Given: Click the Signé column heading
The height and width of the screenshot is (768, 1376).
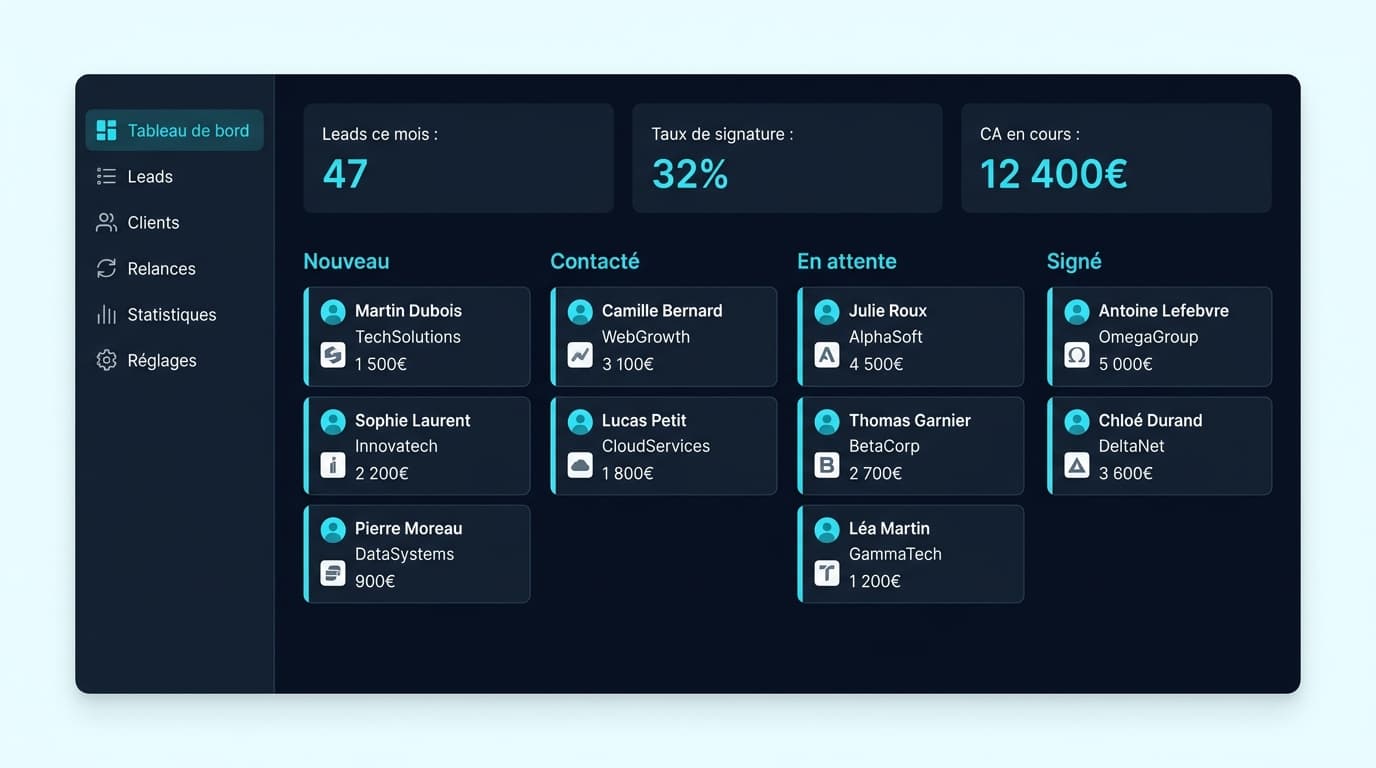Looking at the screenshot, I should click(x=1074, y=261).
